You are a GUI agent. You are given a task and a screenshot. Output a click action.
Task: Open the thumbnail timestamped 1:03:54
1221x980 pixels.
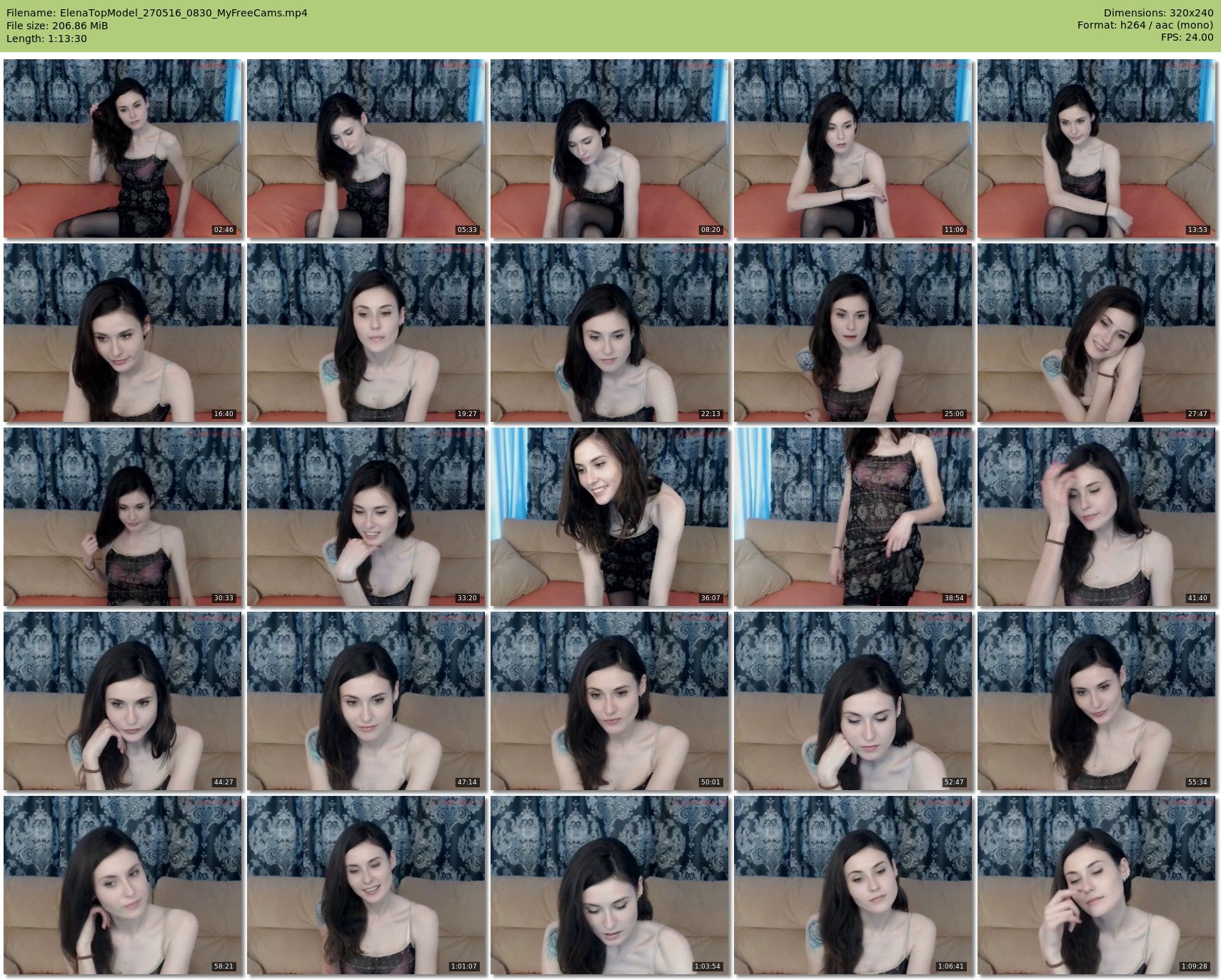610,885
